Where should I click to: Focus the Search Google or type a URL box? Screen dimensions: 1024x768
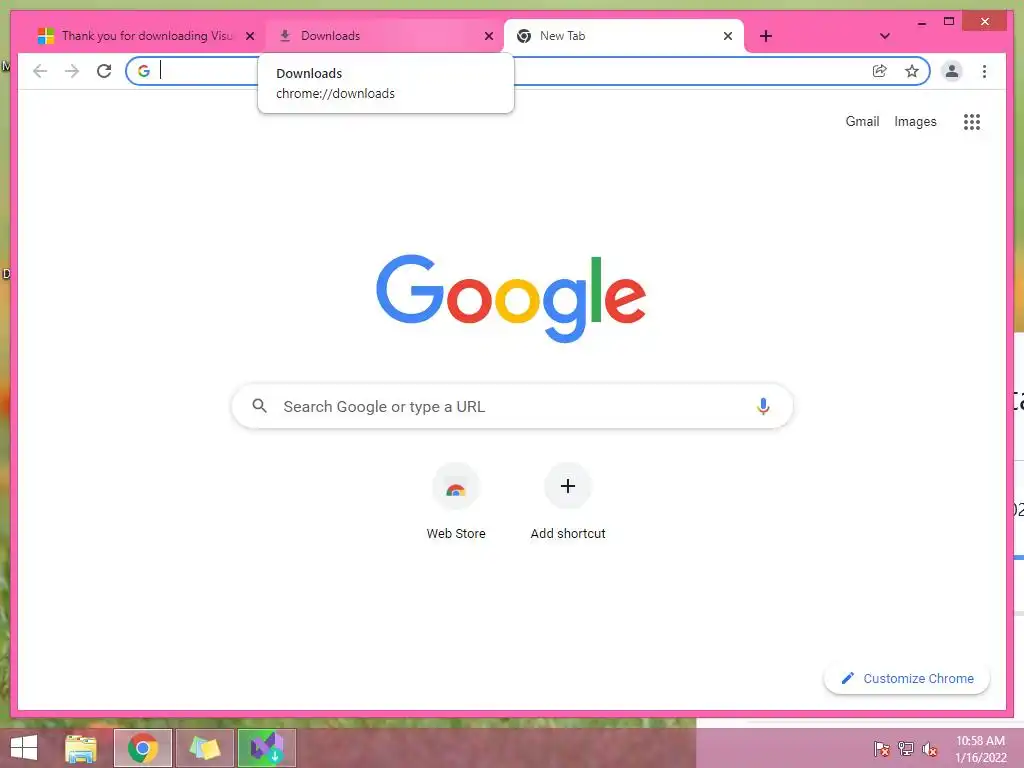click(x=512, y=406)
